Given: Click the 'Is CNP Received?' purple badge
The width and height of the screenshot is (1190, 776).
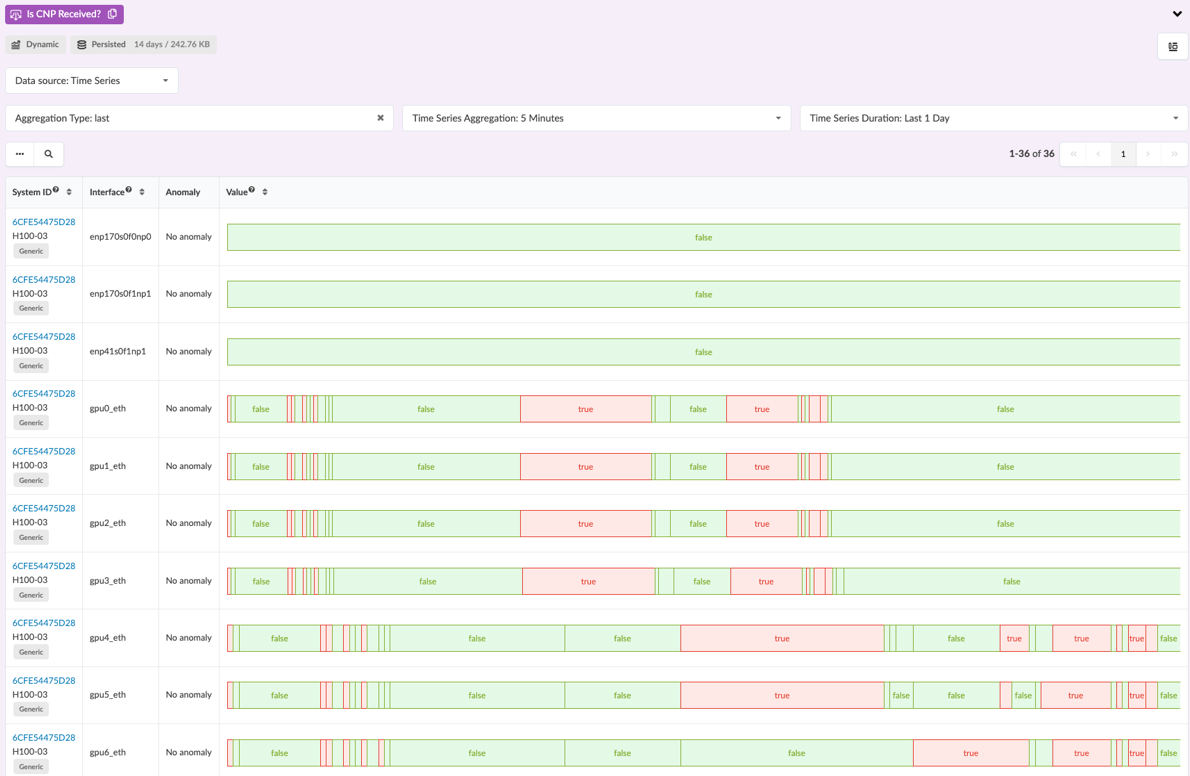Looking at the screenshot, I should point(65,14).
